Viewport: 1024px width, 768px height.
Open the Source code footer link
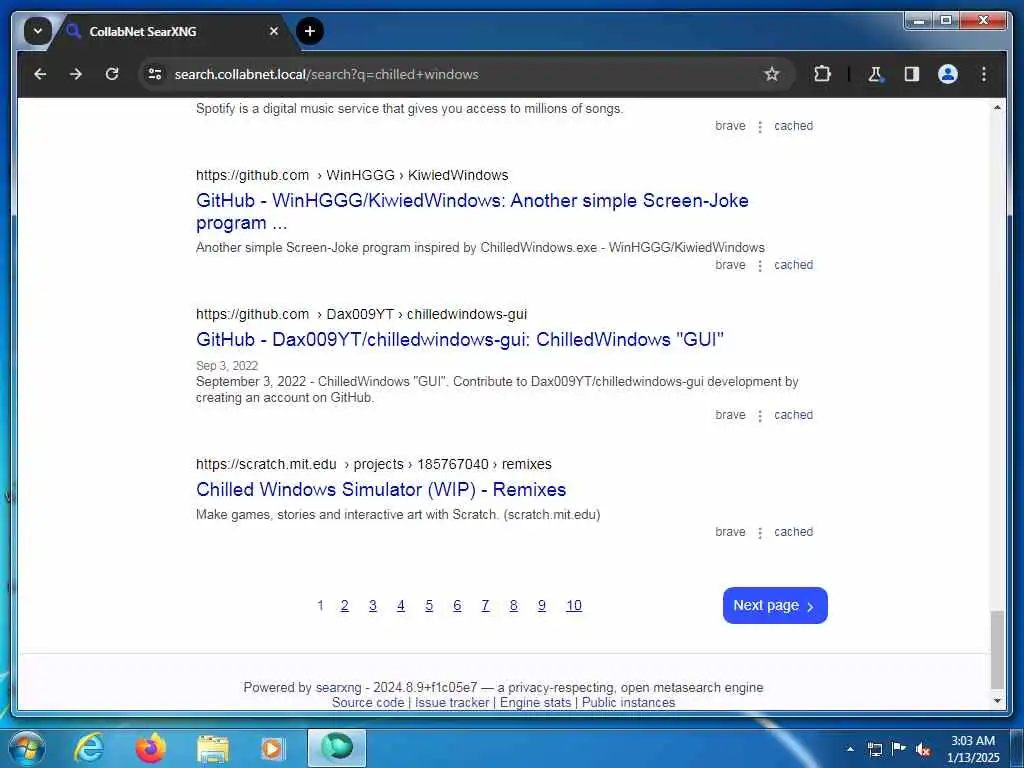368,703
